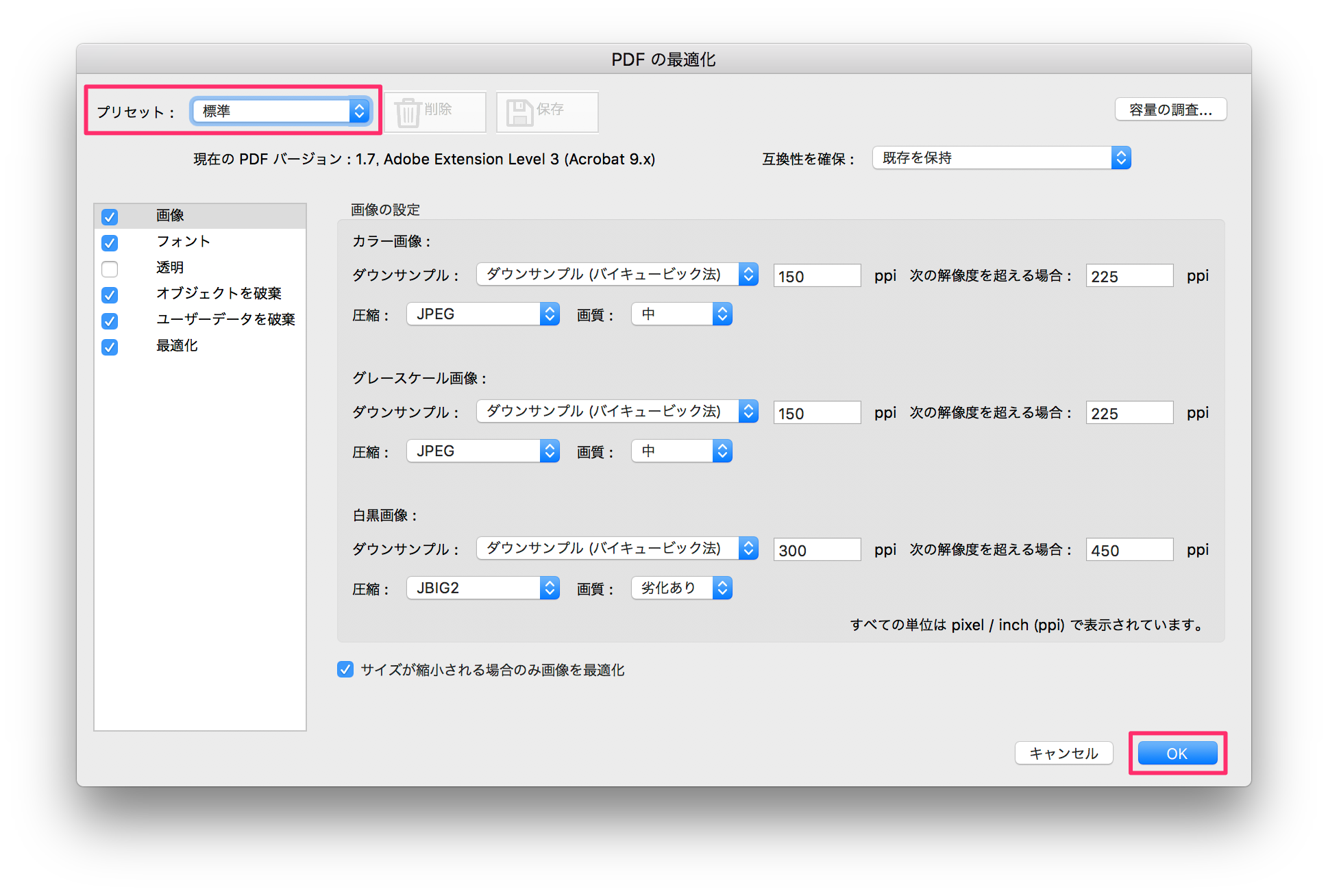The width and height of the screenshot is (1328, 896).
Task: Open the grayscale image compression dropdown
Action: [483, 451]
